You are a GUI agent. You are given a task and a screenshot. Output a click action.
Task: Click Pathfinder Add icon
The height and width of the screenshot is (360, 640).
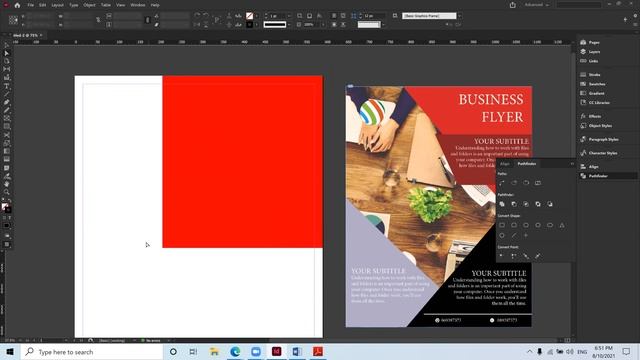pyautogui.click(x=502, y=204)
